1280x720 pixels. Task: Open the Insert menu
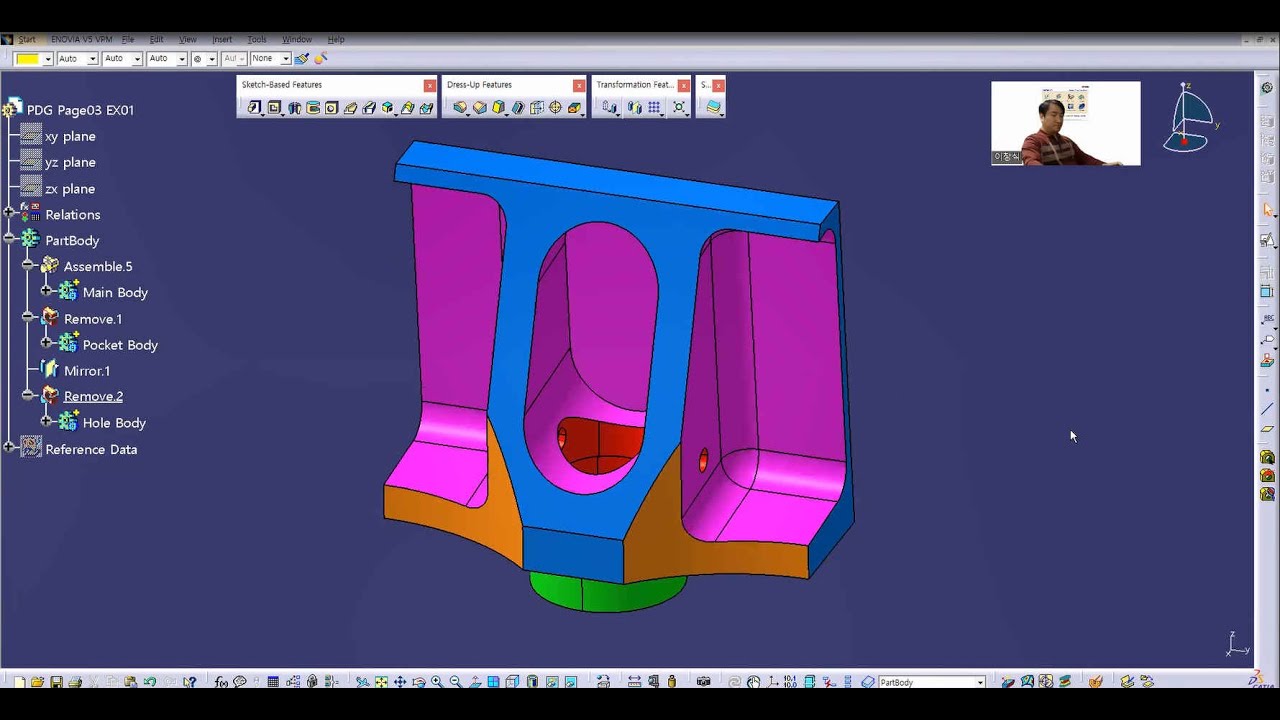pos(222,39)
